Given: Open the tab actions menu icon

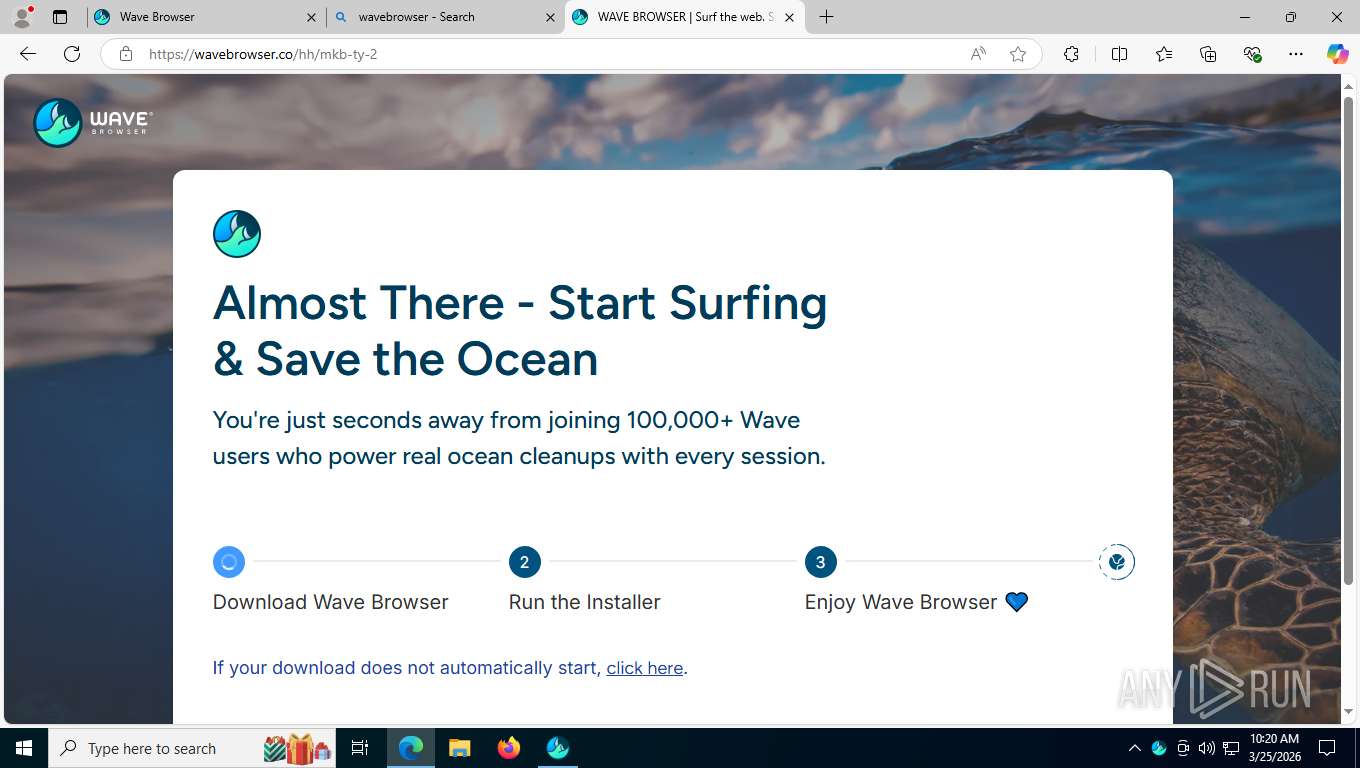Looking at the screenshot, I should point(60,17).
